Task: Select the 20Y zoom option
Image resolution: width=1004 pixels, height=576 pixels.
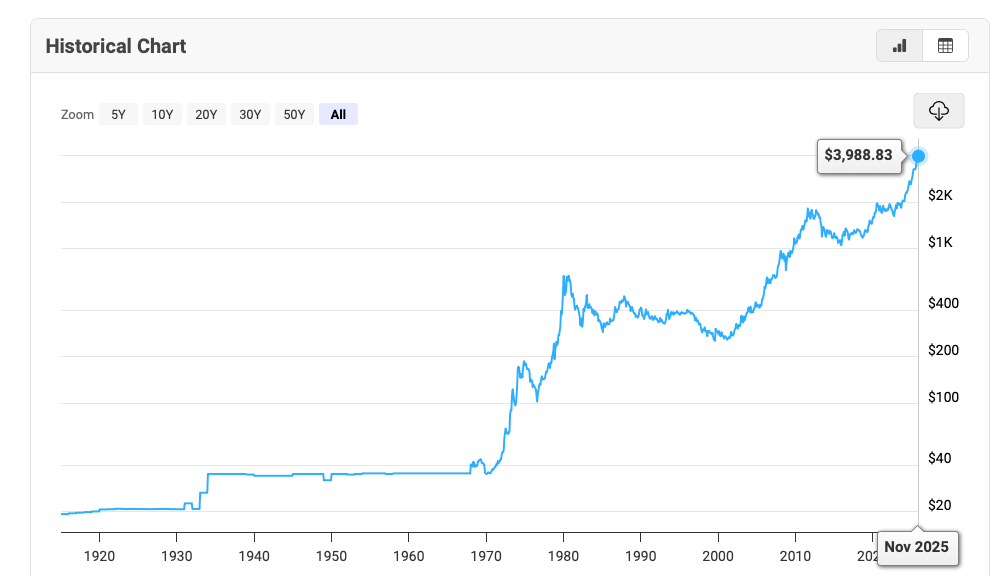Action: pyautogui.click(x=206, y=114)
